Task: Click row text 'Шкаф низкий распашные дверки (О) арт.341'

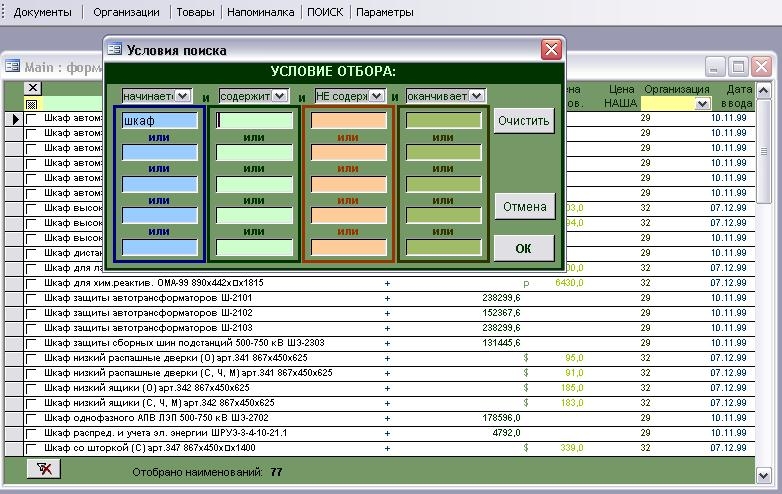Action: point(176,358)
